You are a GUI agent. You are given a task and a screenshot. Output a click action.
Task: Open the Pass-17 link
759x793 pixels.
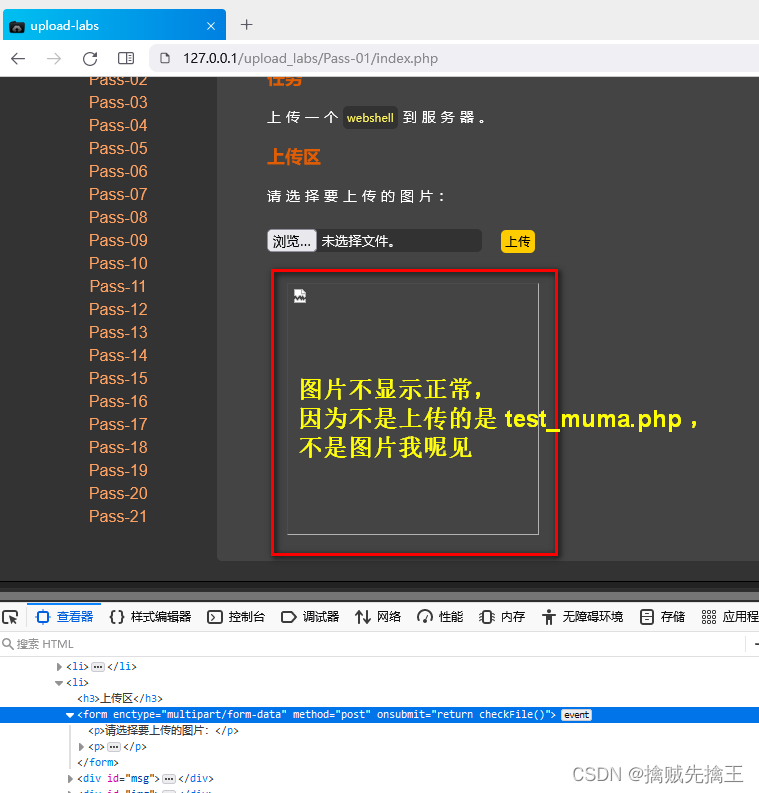pyautogui.click(x=118, y=424)
